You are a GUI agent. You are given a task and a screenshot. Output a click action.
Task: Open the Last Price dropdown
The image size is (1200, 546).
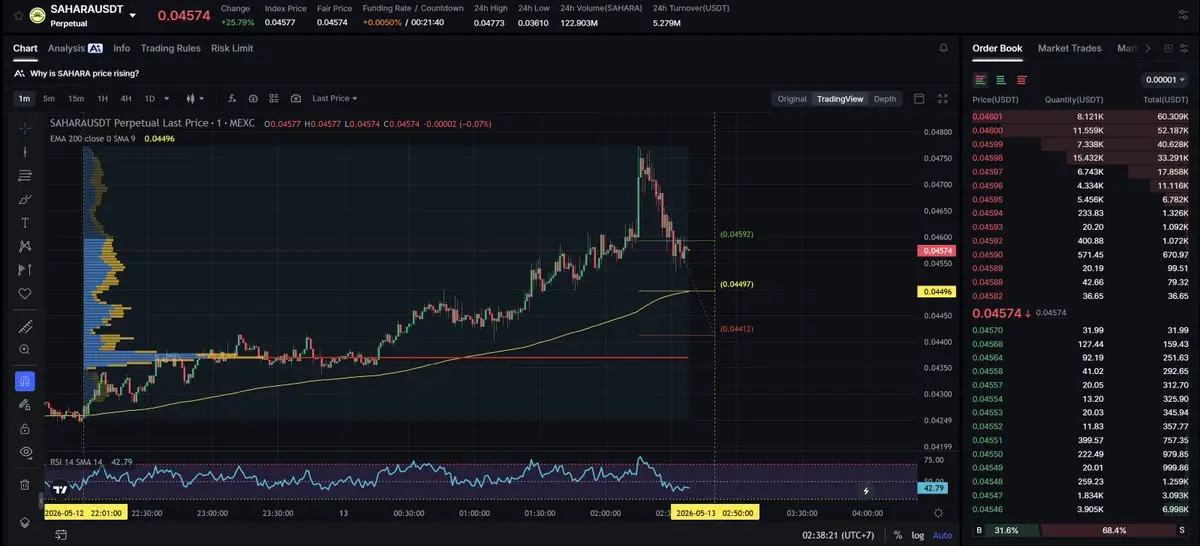pos(335,98)
